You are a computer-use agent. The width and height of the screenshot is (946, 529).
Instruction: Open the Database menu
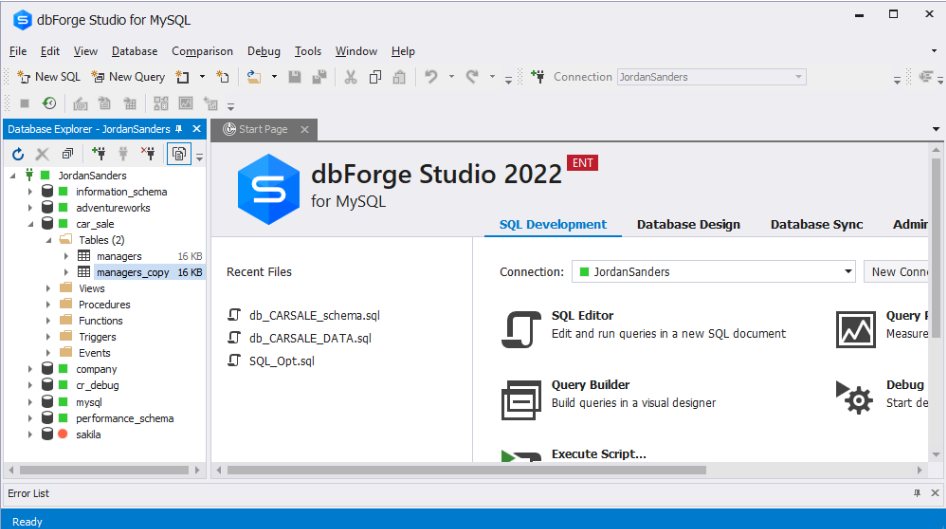point(135,51)
